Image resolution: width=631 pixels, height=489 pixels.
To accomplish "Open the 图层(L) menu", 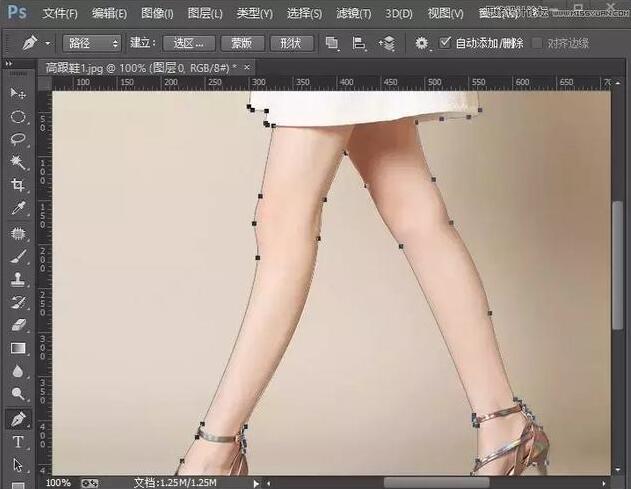I will (x=205, y=14).
